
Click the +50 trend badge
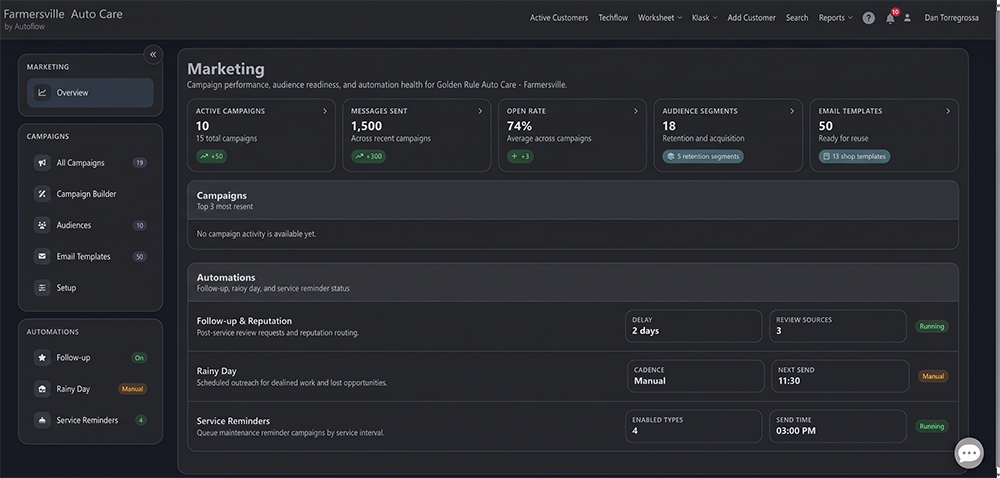click(x=211, y=156)
